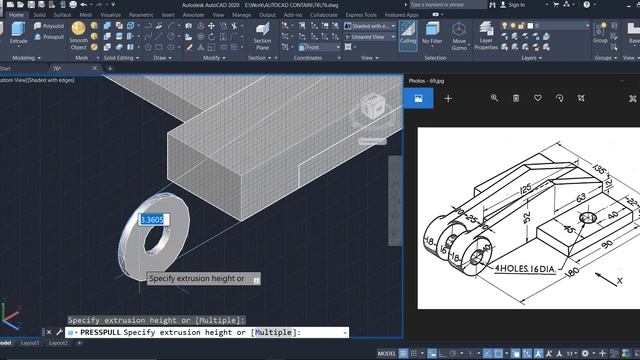Switch to the Layout1 tab
Screen dimensions: 640x360
pos(30,343)
